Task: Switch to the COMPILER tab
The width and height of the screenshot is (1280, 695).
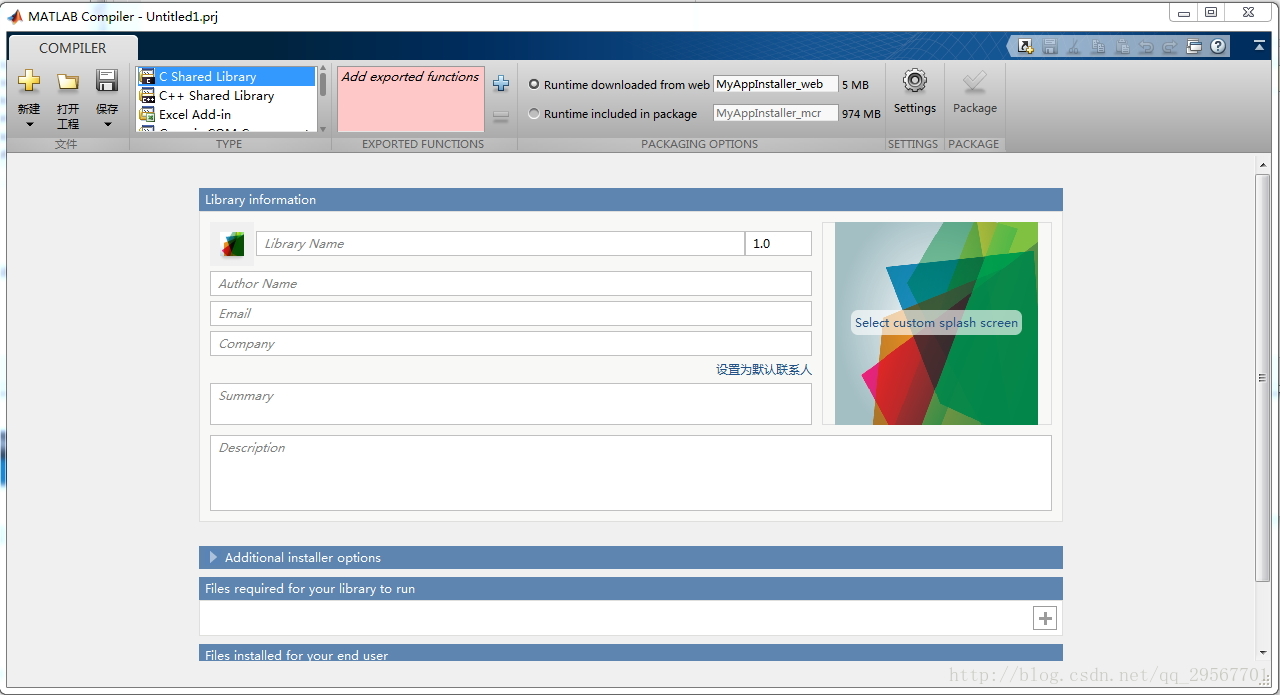Action: 73,48
